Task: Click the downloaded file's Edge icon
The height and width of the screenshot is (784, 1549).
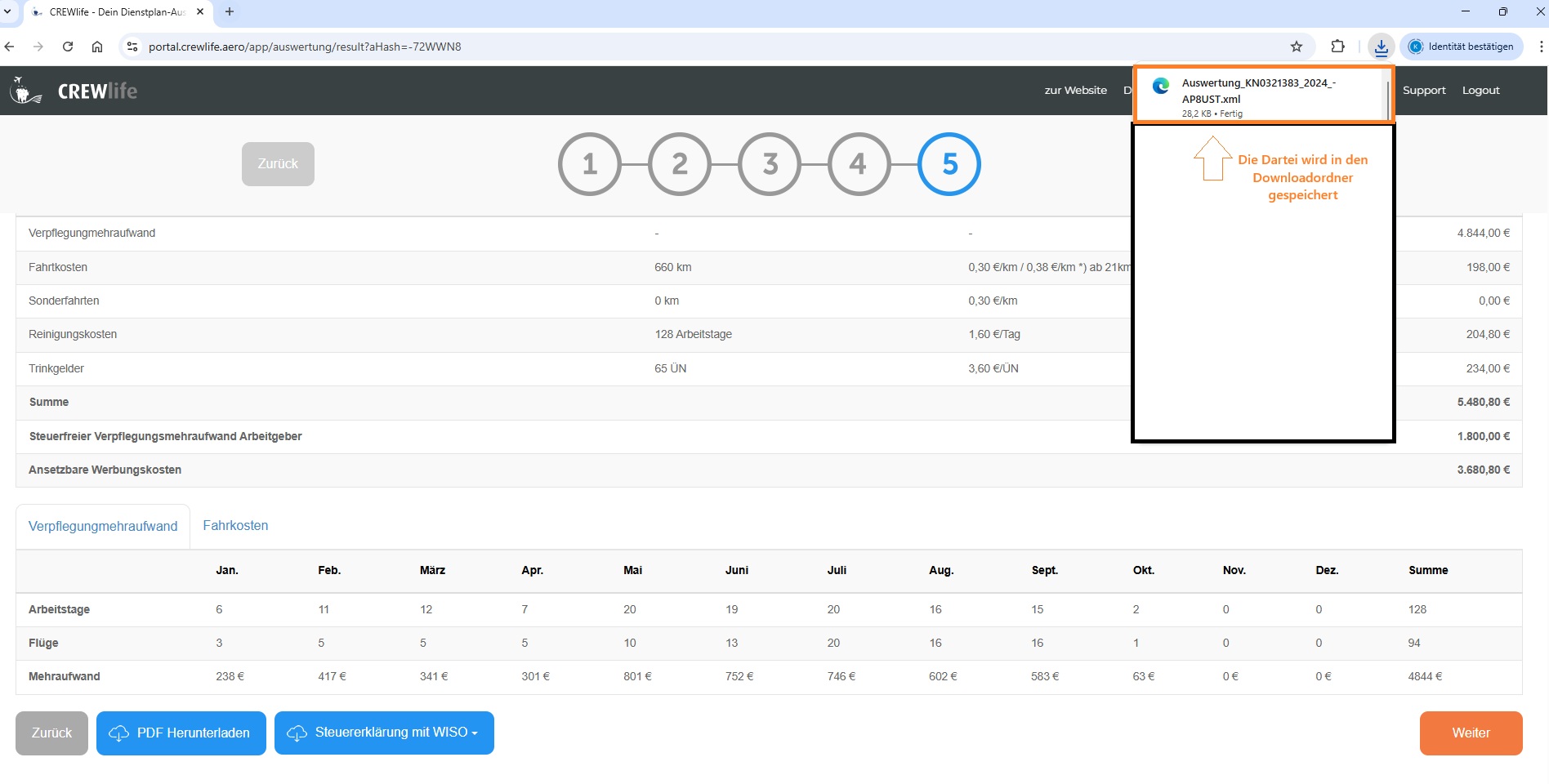Action: point(1160,85)
